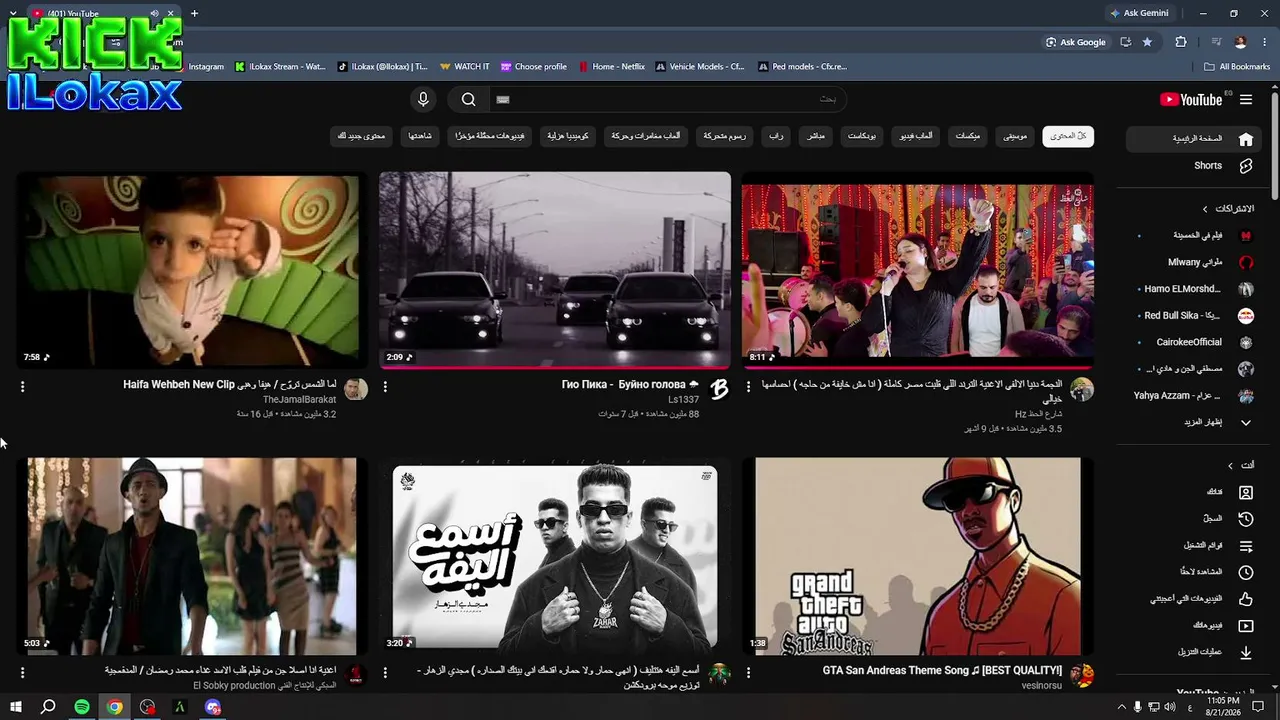Screen dimensions: 1280x720
Task: Select the موسيقى filter chip
Action: click(x=1015, y=136)
